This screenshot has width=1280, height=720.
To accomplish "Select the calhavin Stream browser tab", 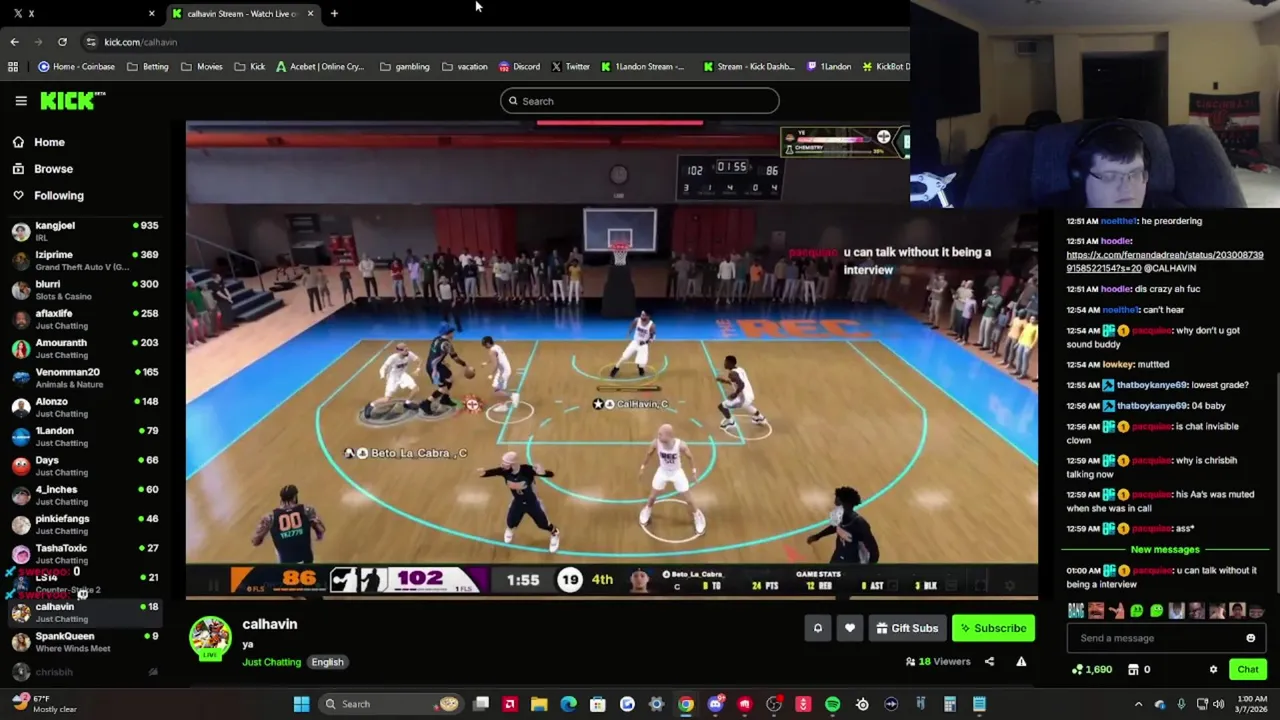I will tap(243, 13).
